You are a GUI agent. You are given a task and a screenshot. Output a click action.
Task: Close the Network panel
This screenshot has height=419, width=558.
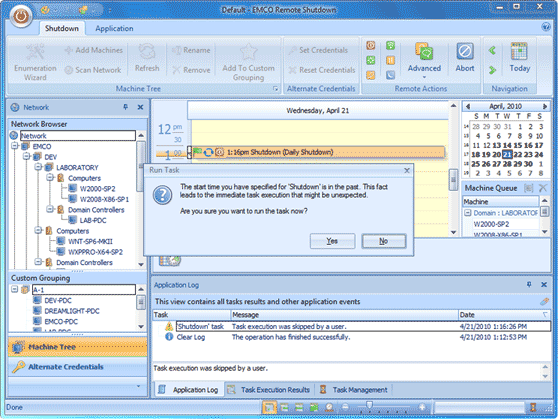pos(140,107)
